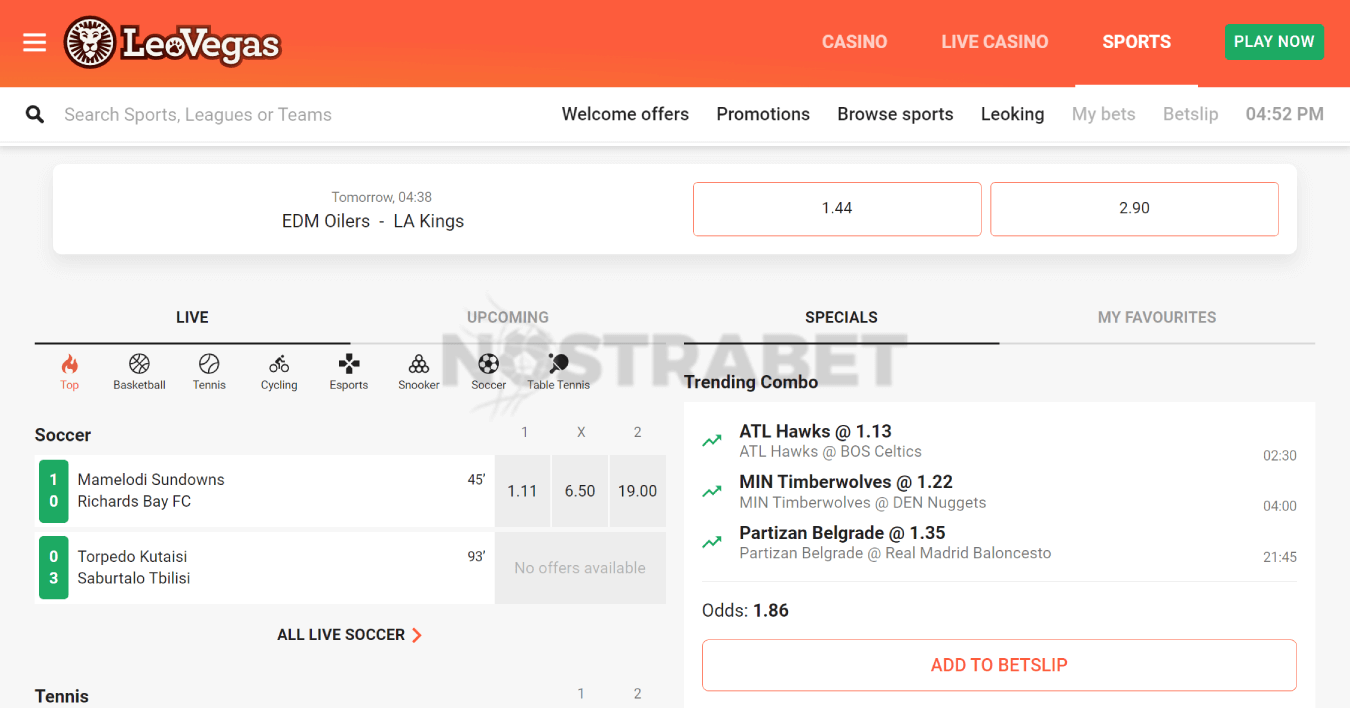This screenshot has height=708, width=1350.
Task: Open the Casino section
Action: coord(855,42)
